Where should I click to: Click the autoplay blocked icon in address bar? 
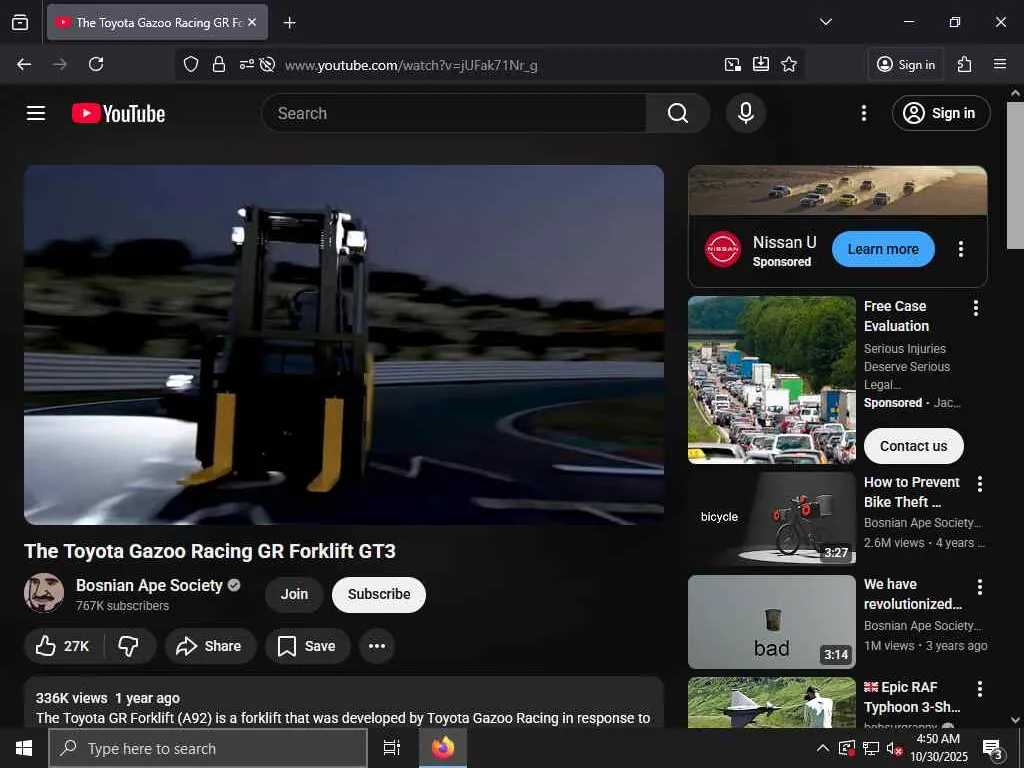tap(267, 64)
